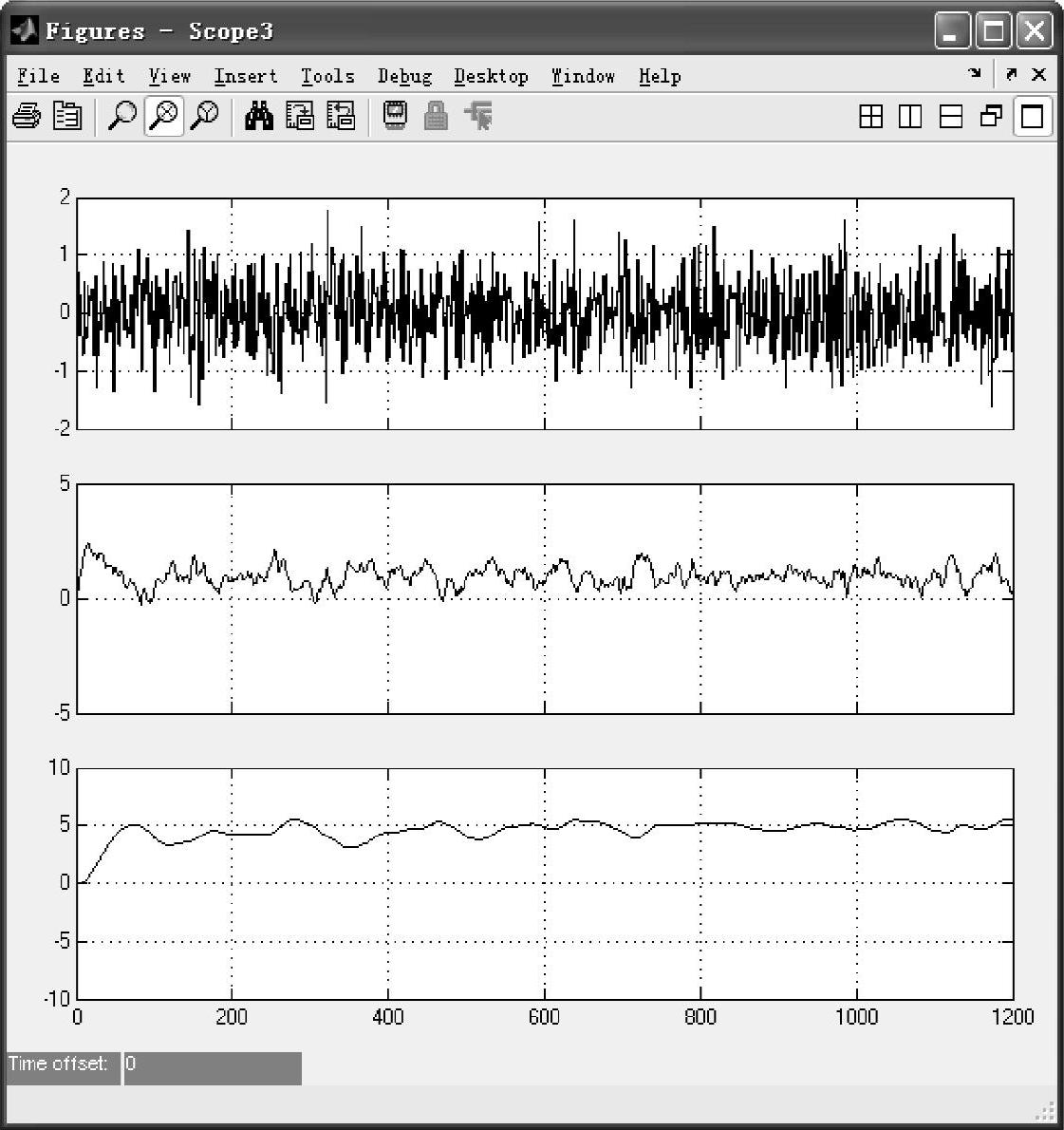Split figures top and bottom
The width and height of the screenshot is (1064, 1130).
click(x=950, y=117)
